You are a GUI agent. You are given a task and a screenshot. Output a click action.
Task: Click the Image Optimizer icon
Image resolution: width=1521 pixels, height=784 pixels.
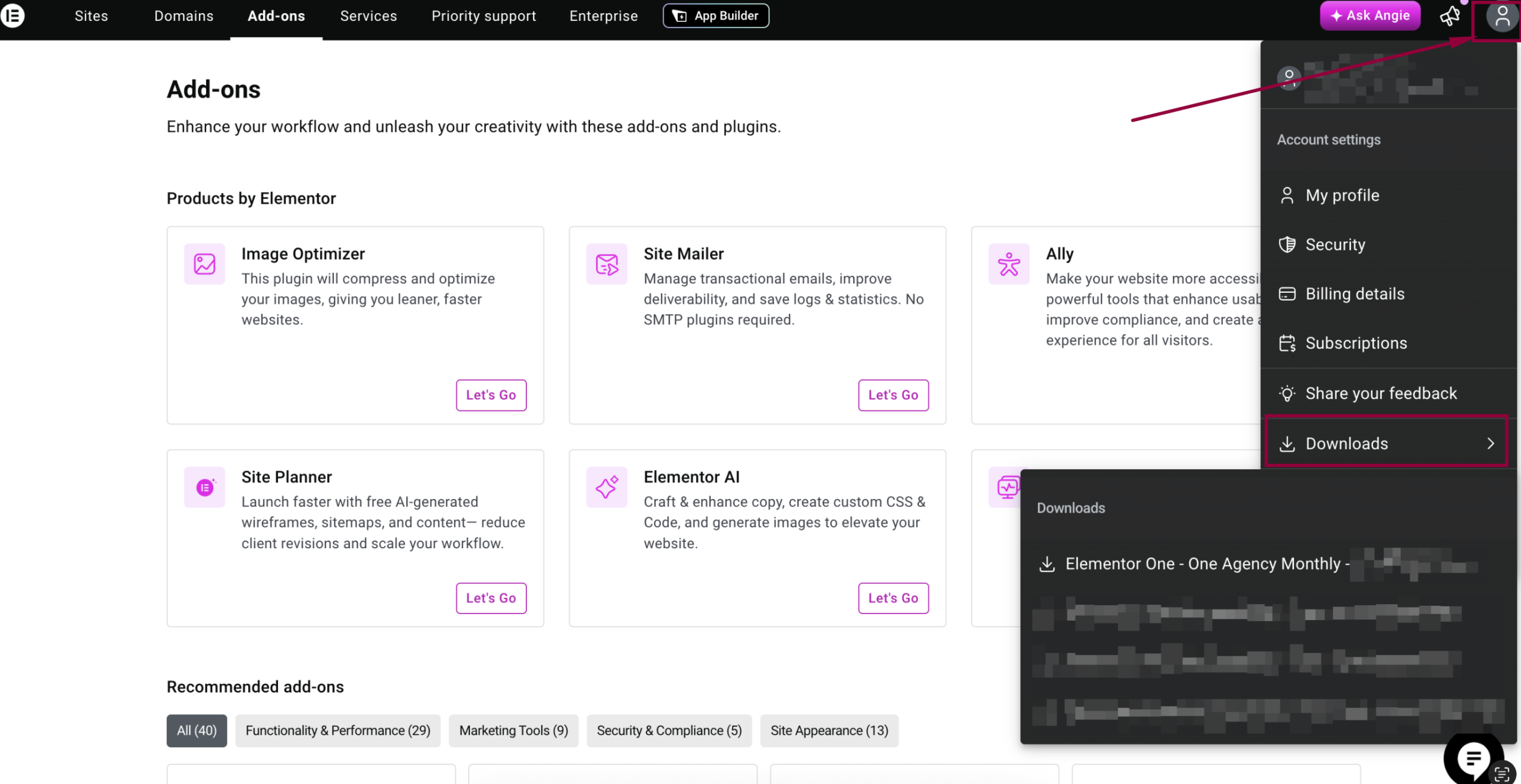[204, 264]
